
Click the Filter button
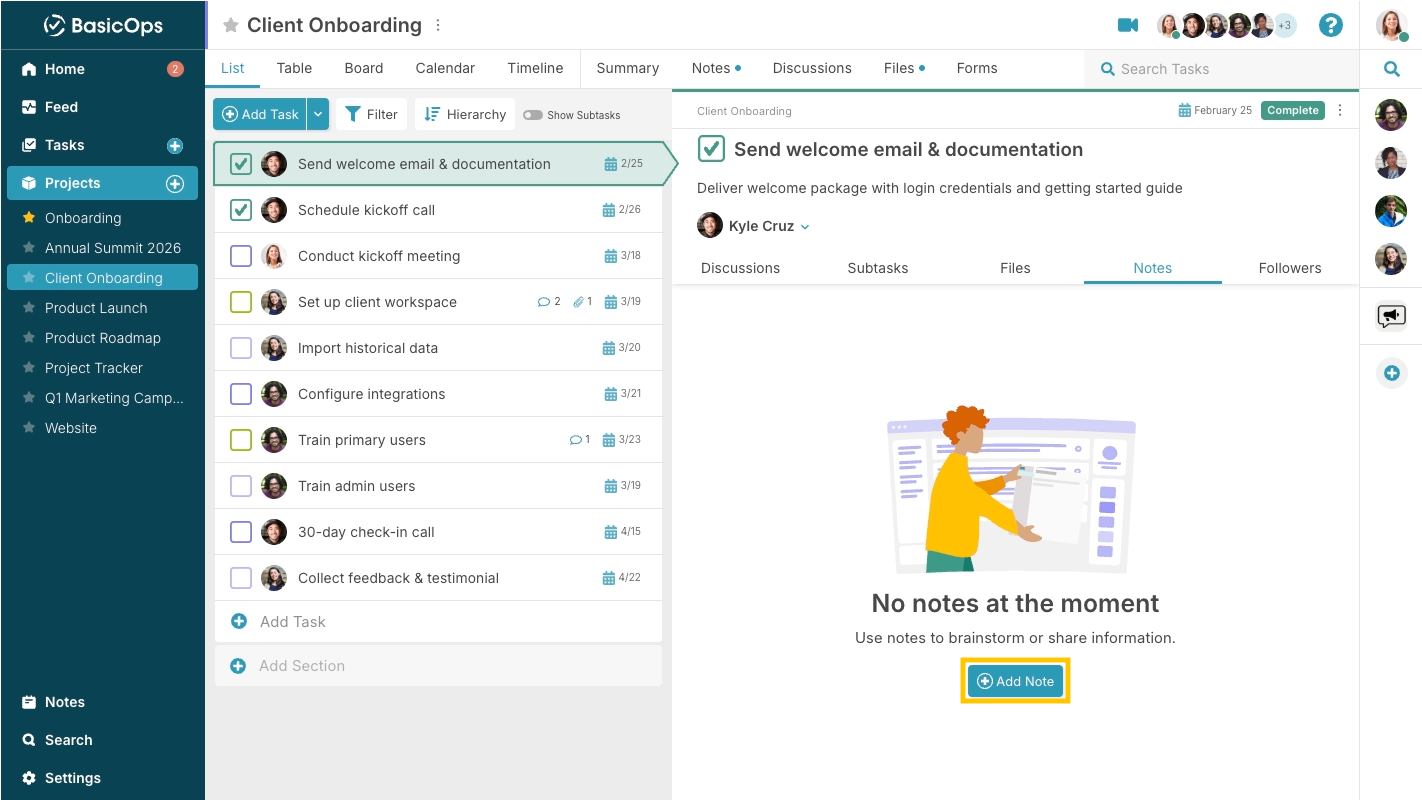coord(371,114)
